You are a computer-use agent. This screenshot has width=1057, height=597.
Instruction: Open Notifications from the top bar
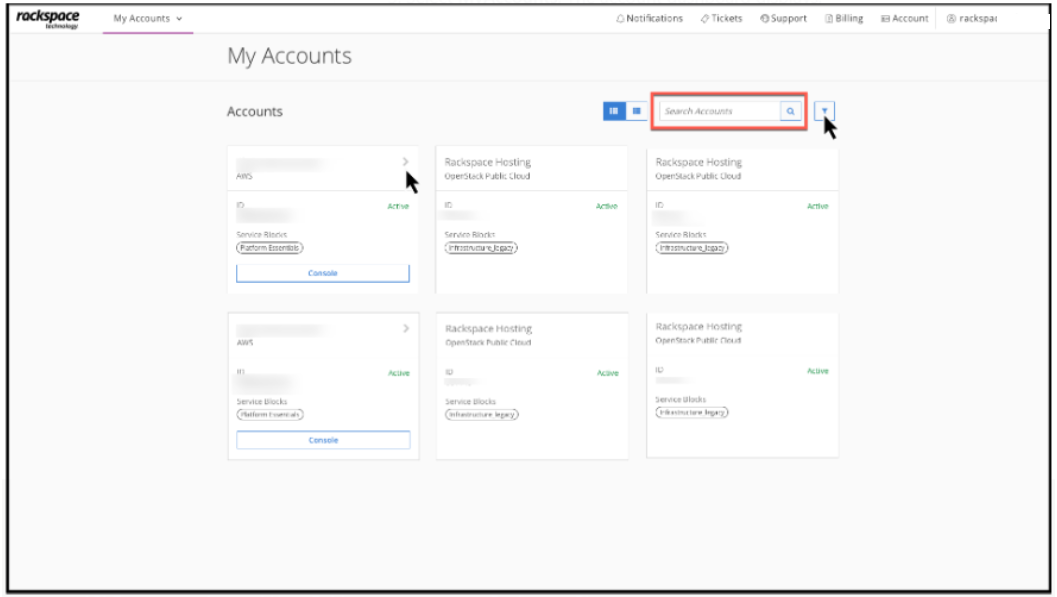coord(649,18)
